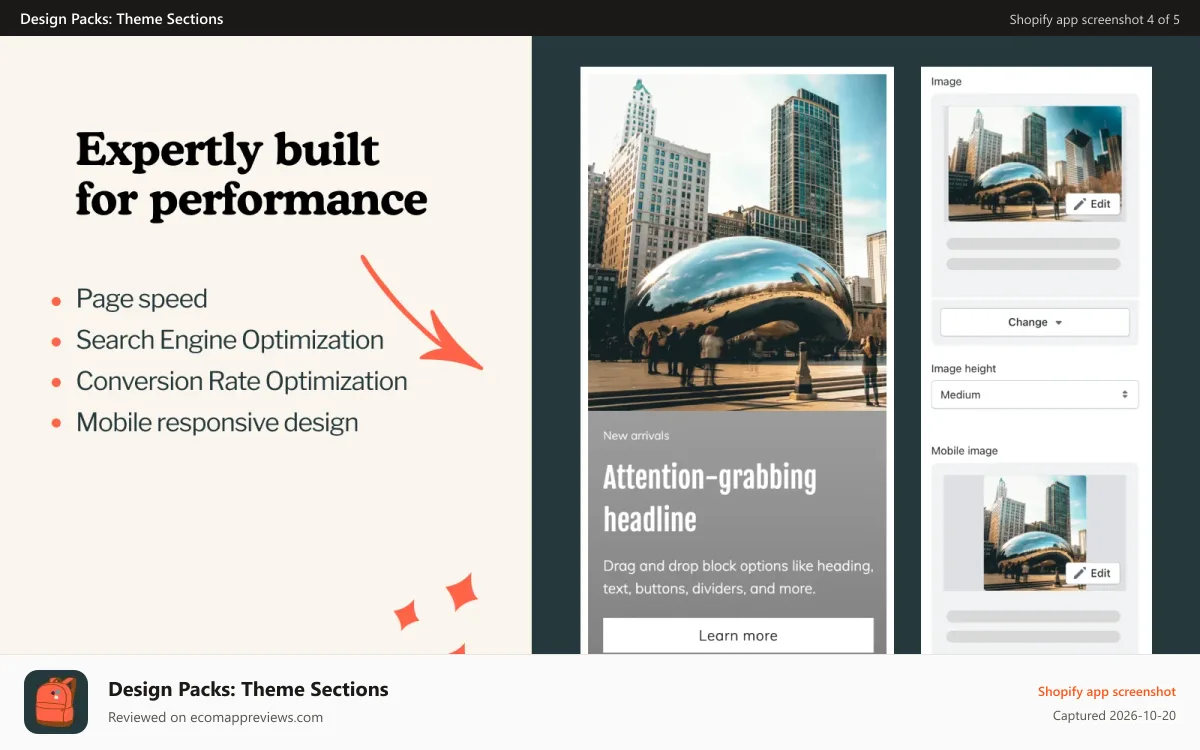This screenshot has height=750, width=1200.
Task: Click the Drag and drop block description text
Action: (x=738, y=577)
